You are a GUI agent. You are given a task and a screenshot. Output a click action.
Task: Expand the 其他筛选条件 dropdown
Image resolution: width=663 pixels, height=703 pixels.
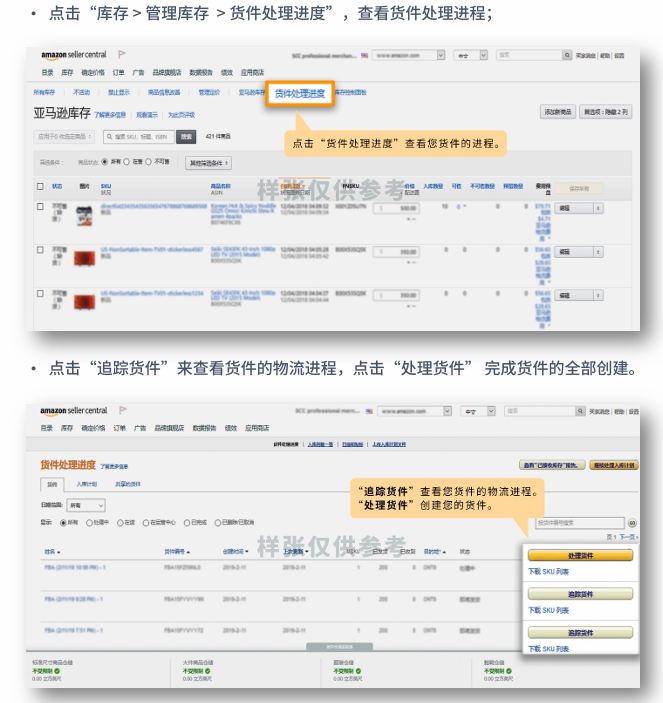coord(208,163)
